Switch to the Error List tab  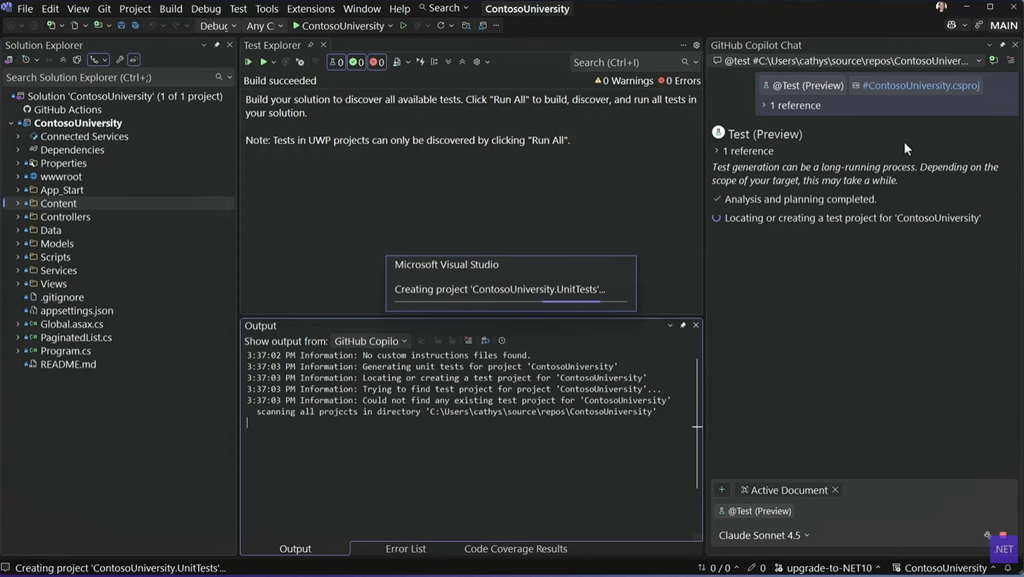pos(405,549)
